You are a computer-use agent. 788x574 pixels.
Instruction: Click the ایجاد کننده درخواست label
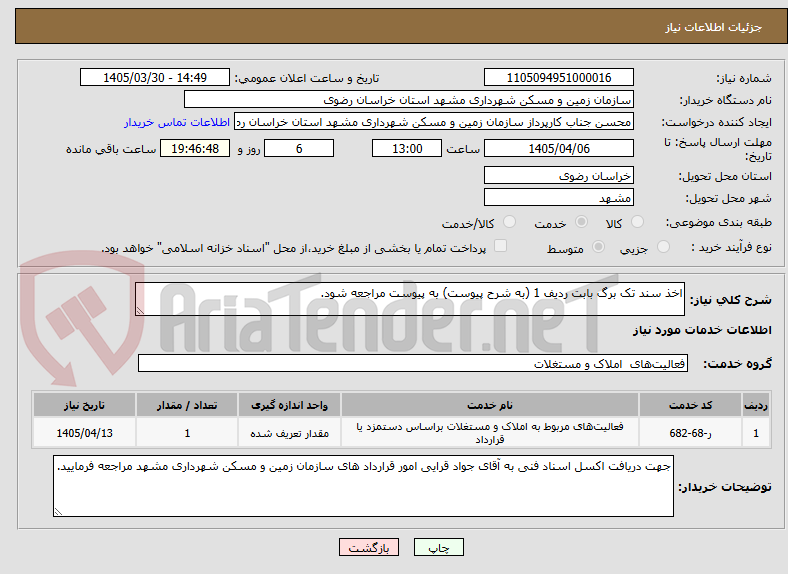[x=717, y=122]
